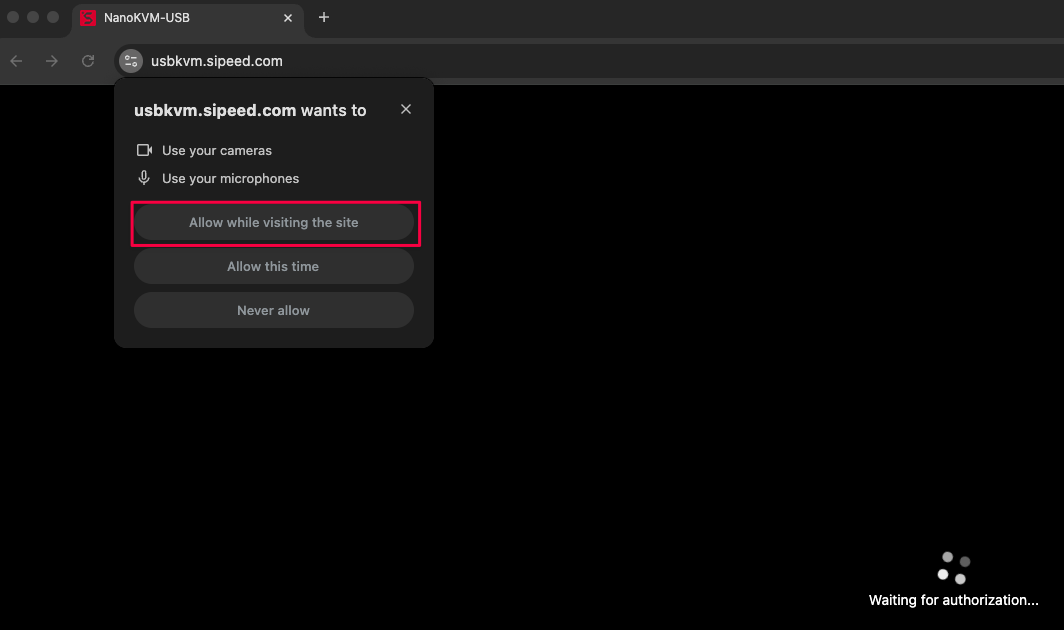Open a new tab with plus icon
Image resolution: width=1064 pixels, height=630 pixels.
click(324, 18)
